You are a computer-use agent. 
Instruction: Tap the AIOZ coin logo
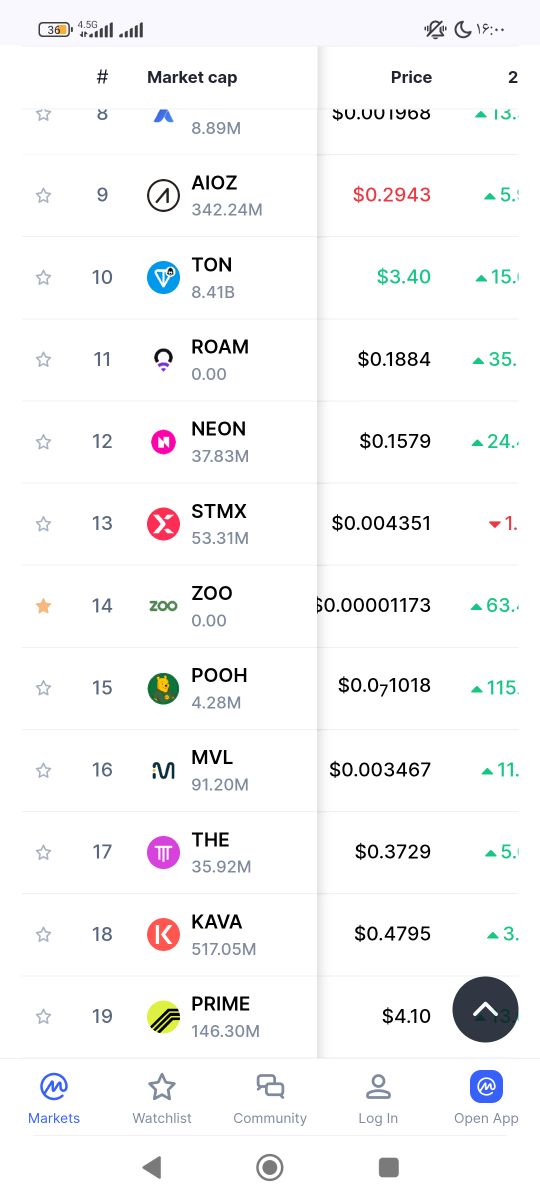click(x=163, y=196)
